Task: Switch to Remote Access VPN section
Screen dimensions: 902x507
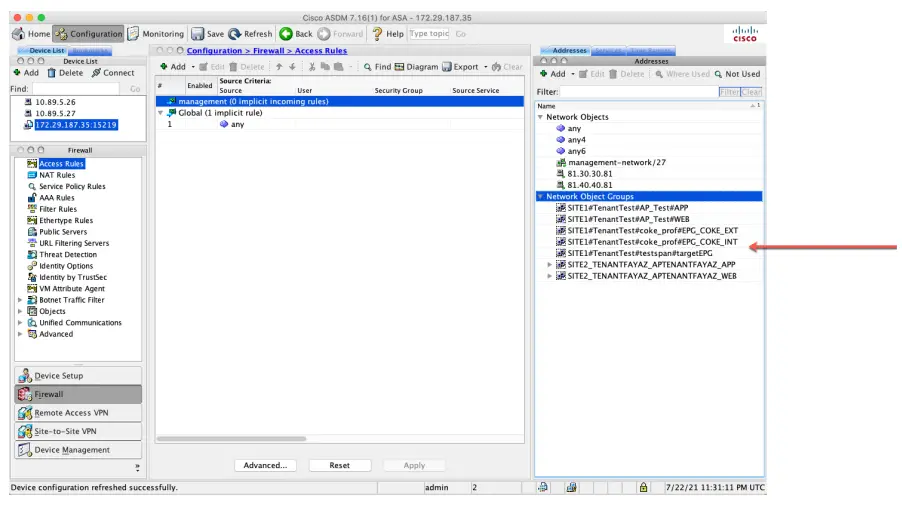Action: click(x=78, y=413)
